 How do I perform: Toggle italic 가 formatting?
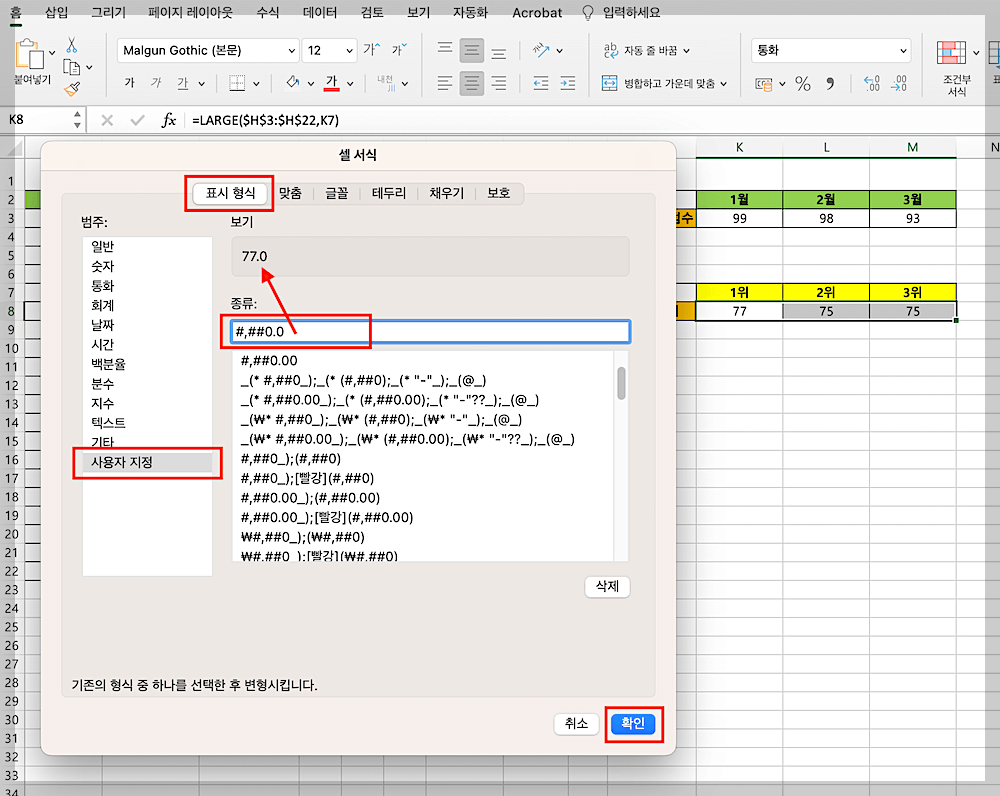pos(156,83)
